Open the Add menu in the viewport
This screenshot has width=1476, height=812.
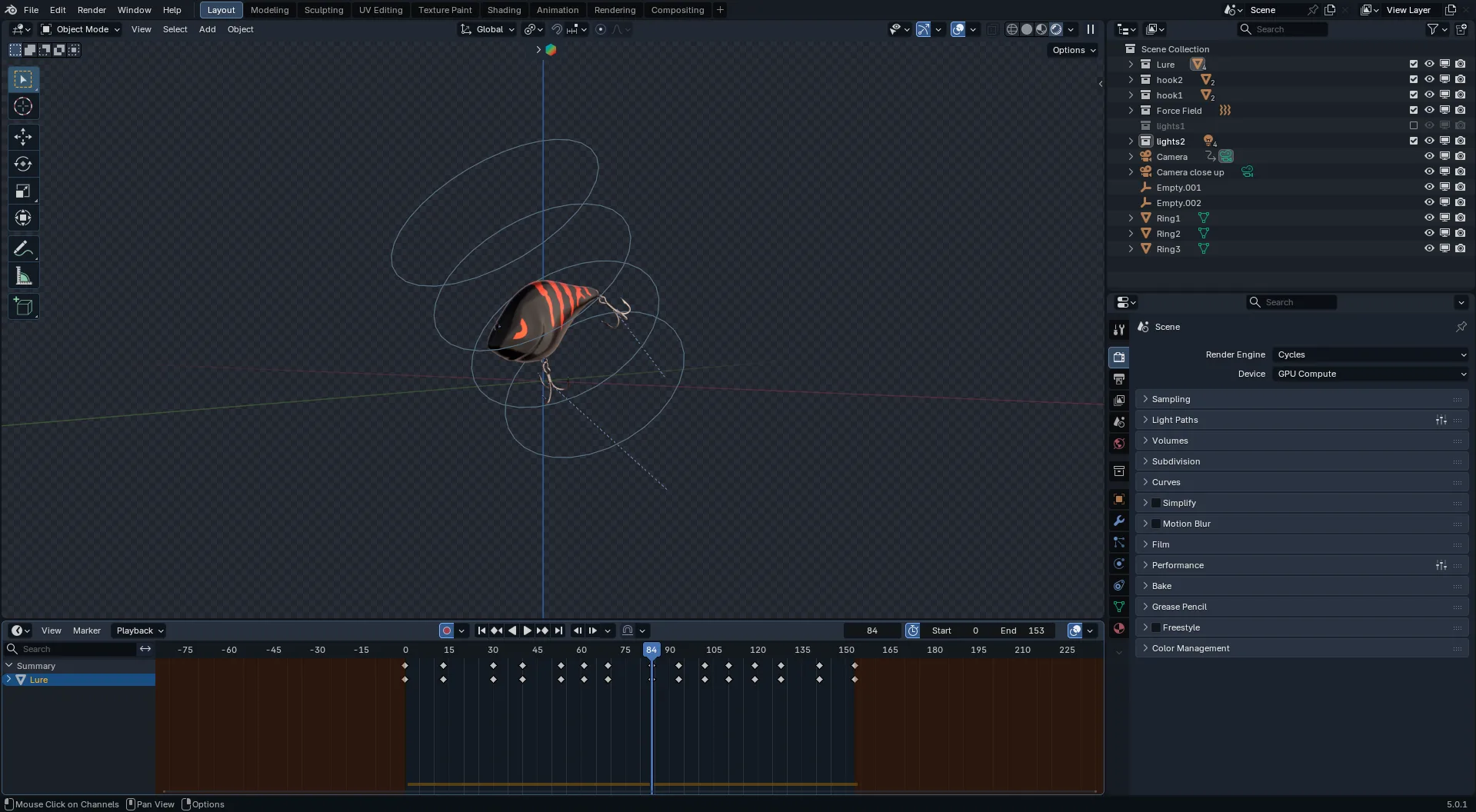[x=207, y=29]
